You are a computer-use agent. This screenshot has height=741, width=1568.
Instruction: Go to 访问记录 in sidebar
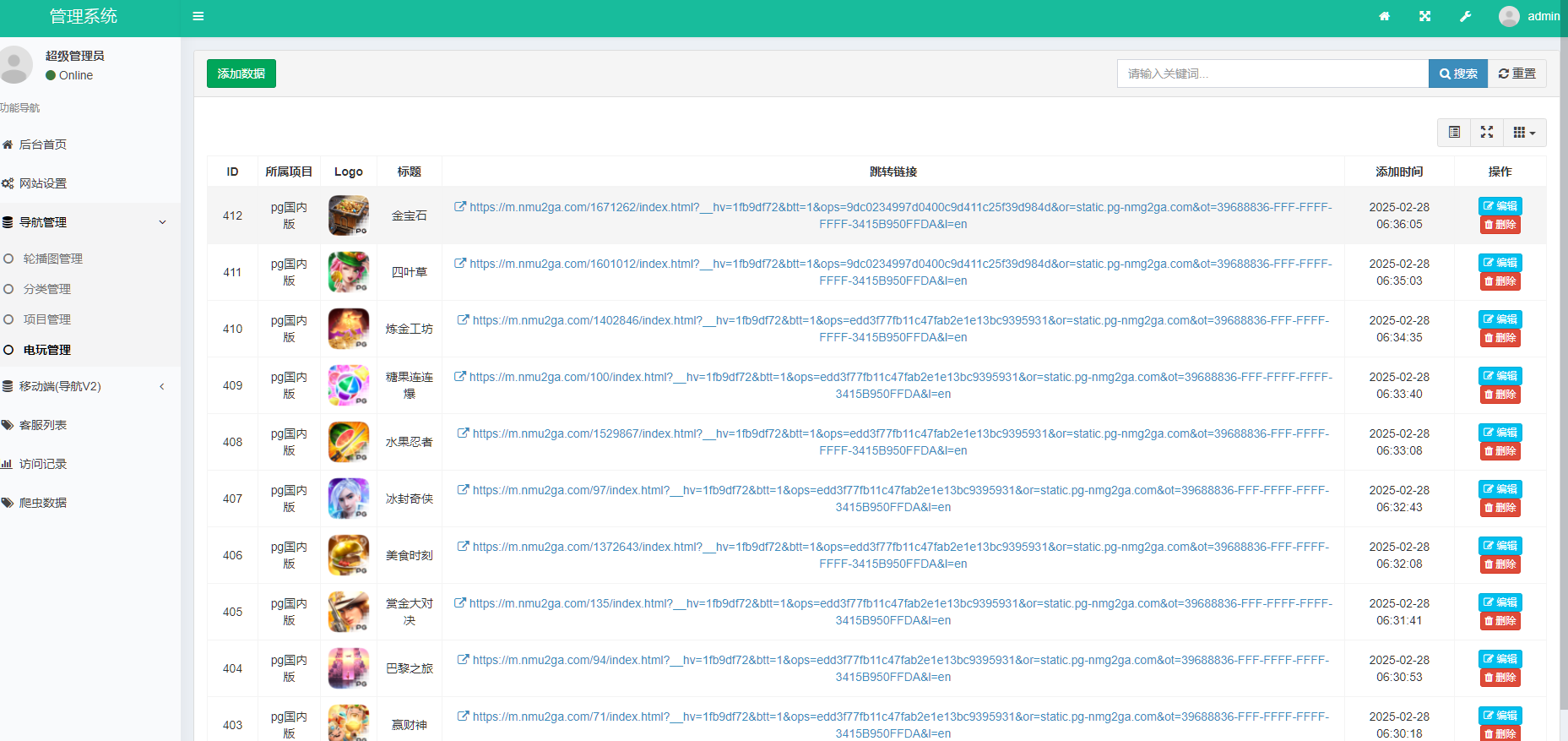(43, 464)
